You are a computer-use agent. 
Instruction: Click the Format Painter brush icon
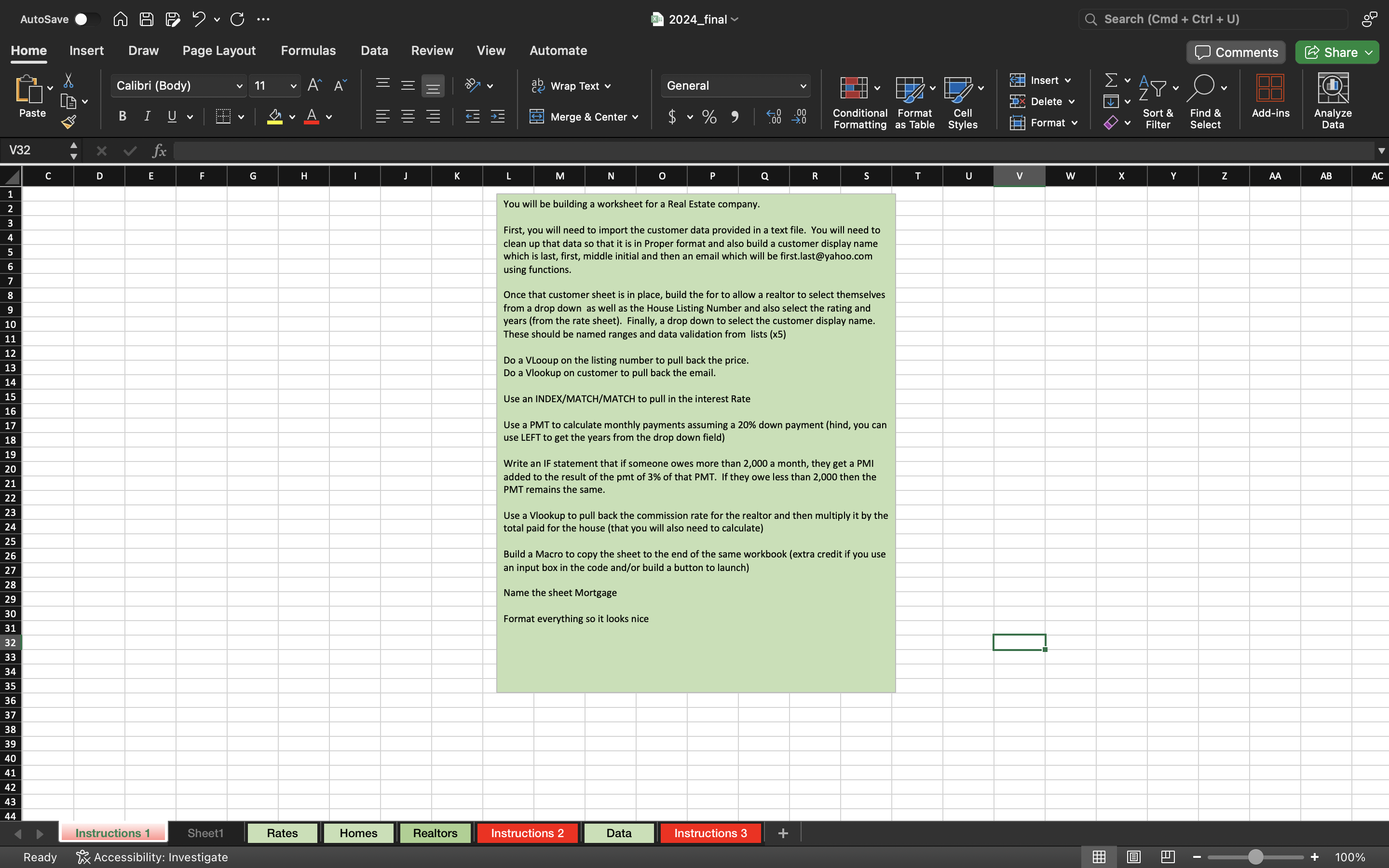pyautogui.click(x=69, y=122)
